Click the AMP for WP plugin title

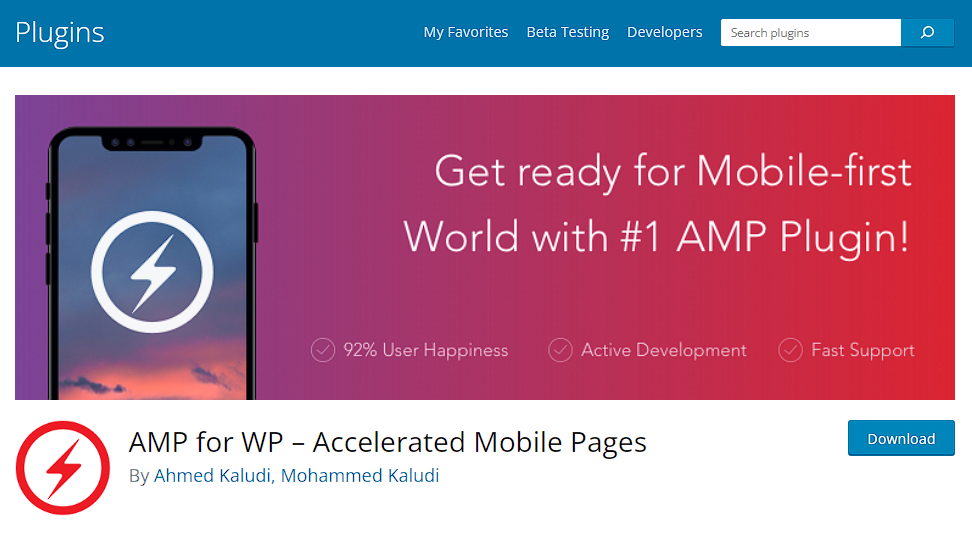click(x=387, y=443)
